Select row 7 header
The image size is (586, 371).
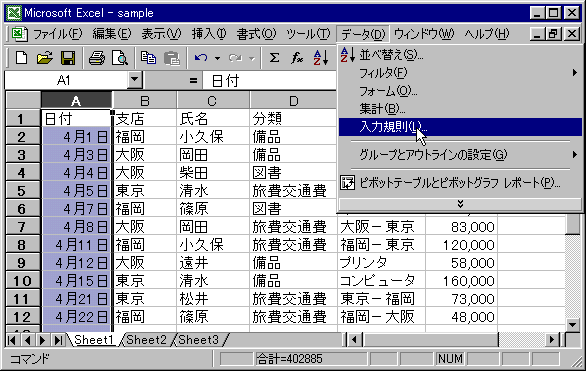[23, 227]
